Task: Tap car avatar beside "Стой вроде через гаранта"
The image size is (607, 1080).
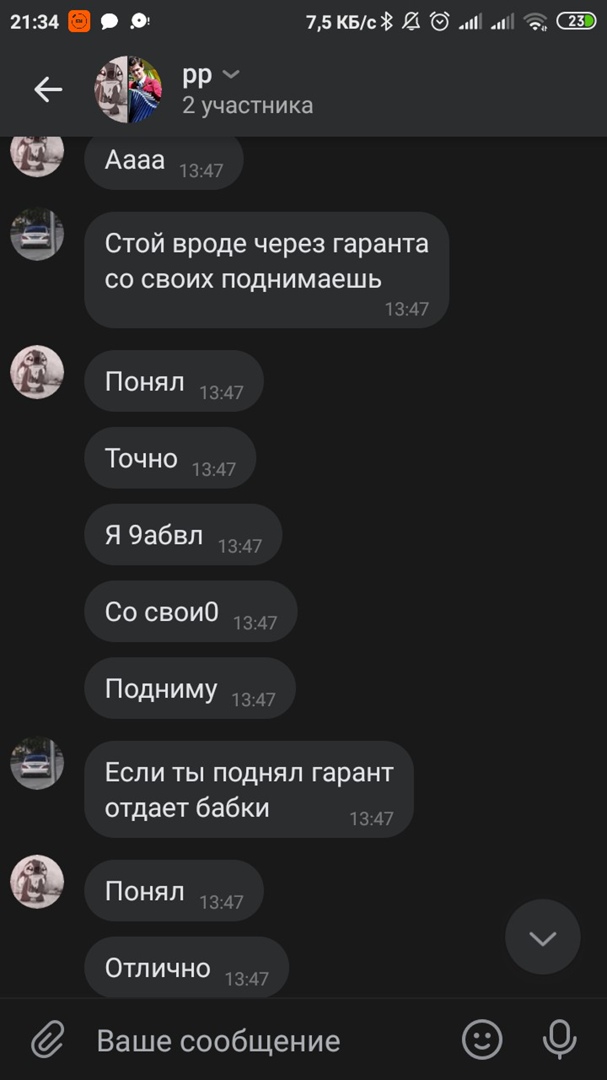Action: [37, 234]
